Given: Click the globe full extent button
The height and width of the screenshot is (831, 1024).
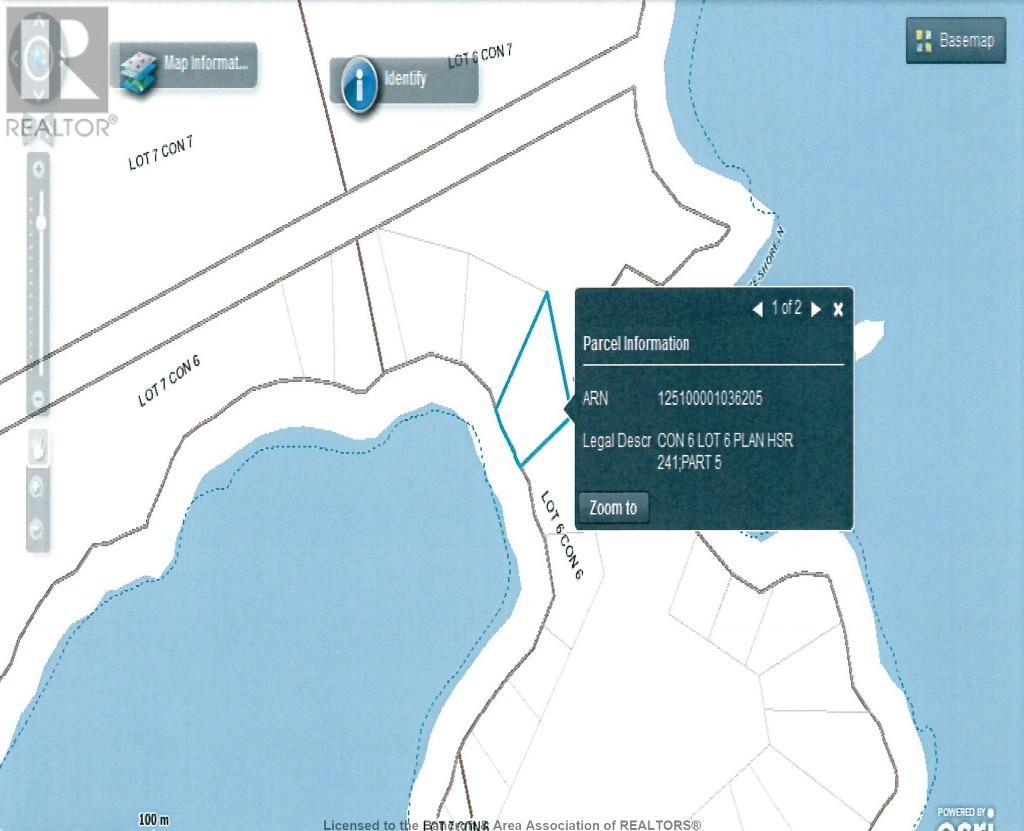Looking at the screenshot, I should point(40,57).
